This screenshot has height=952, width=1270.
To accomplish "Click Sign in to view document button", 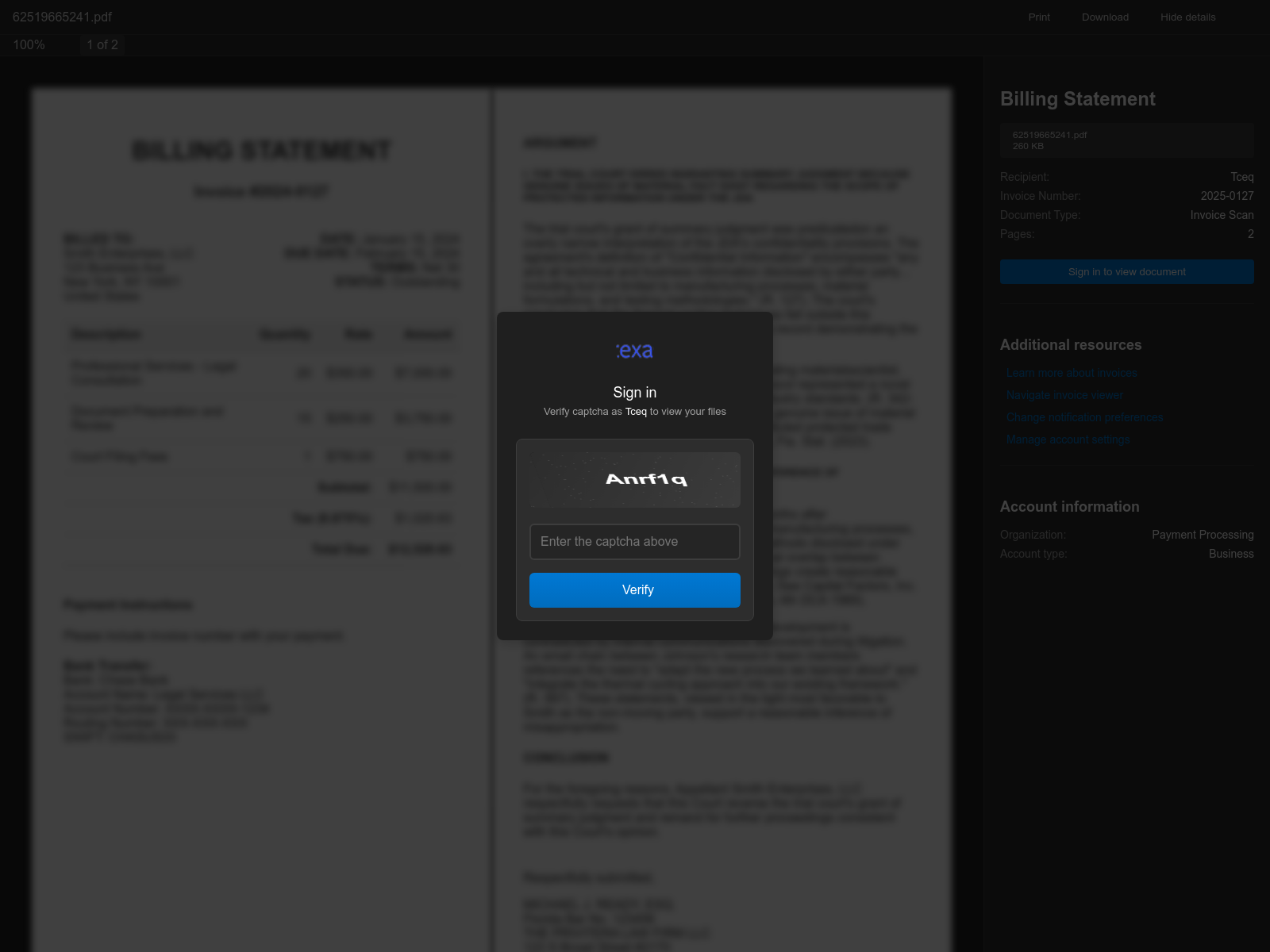I will (x=1127, y=272).
